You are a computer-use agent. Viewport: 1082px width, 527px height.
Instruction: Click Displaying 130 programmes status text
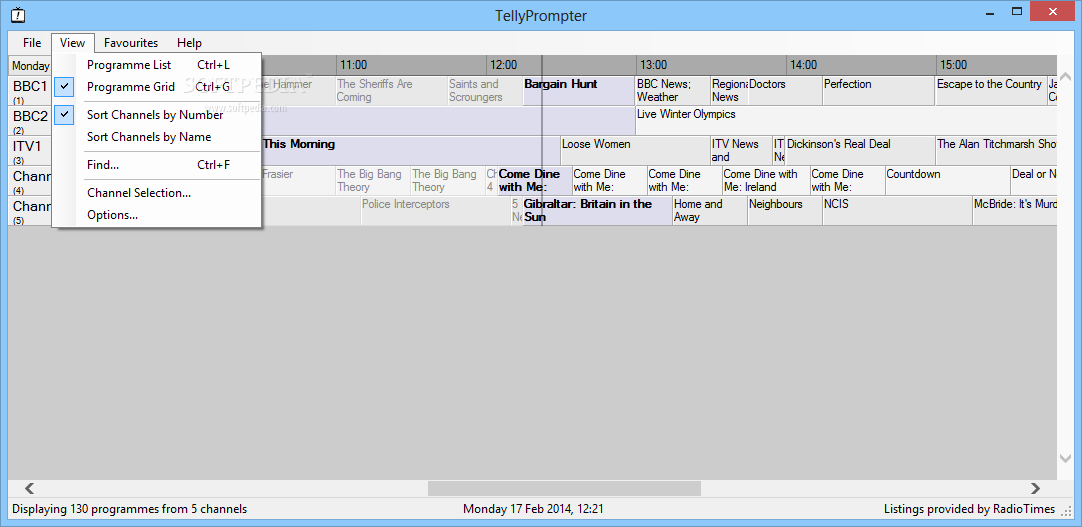[130, 509]
